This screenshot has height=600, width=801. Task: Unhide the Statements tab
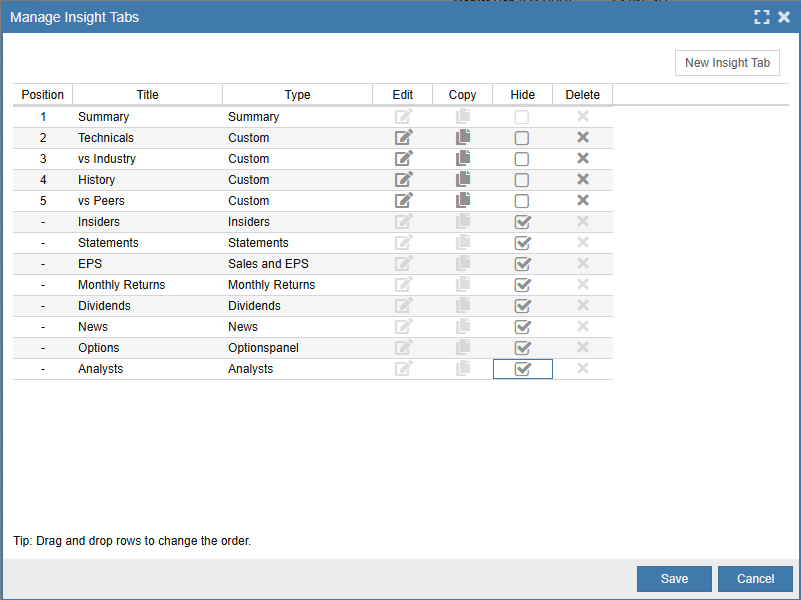click(x=523, y=243)
